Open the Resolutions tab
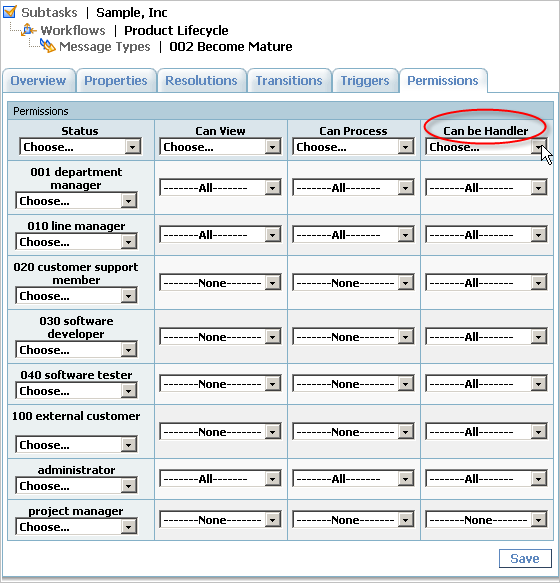 tap(201, 80)
